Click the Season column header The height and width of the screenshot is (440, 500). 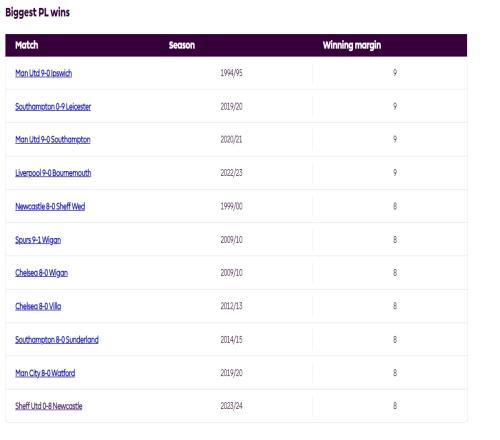182,45
